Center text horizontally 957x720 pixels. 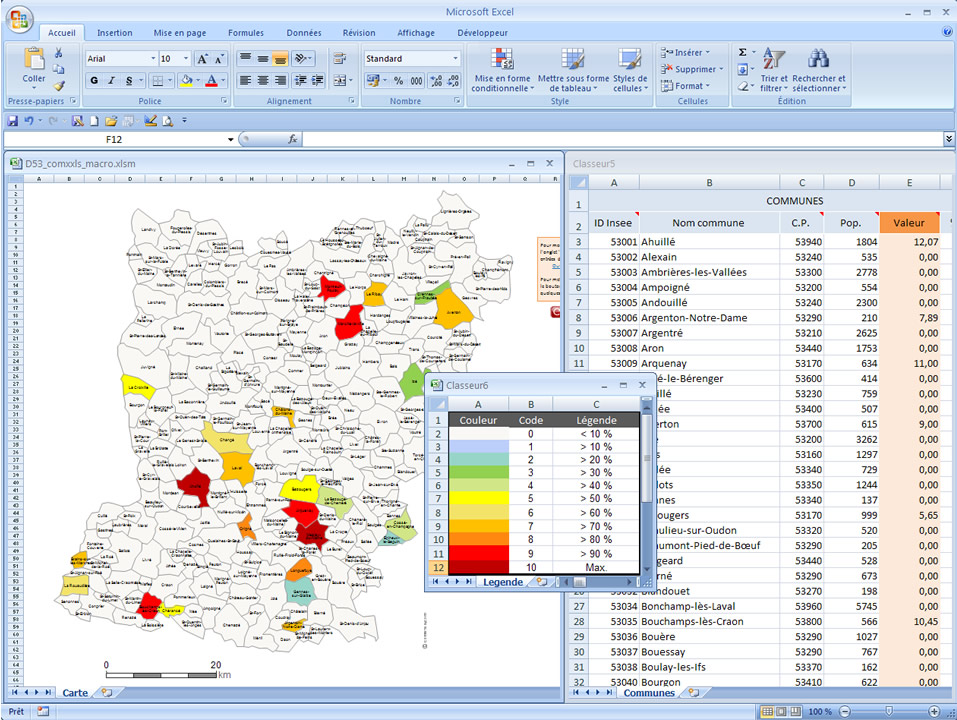pyautogui.click(x=262, y=80)
